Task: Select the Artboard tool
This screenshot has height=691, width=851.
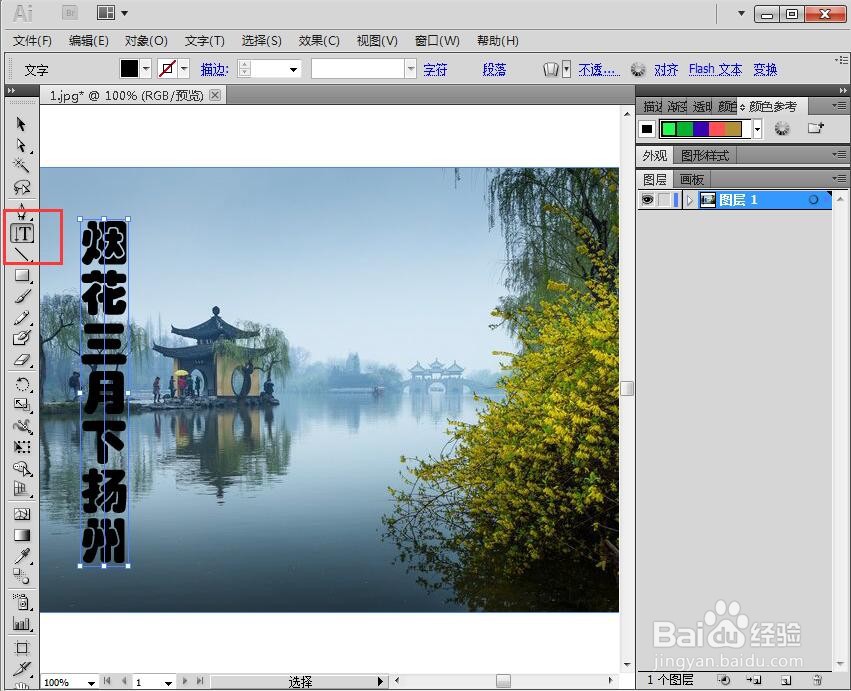Action: click(x=22, y=648)
